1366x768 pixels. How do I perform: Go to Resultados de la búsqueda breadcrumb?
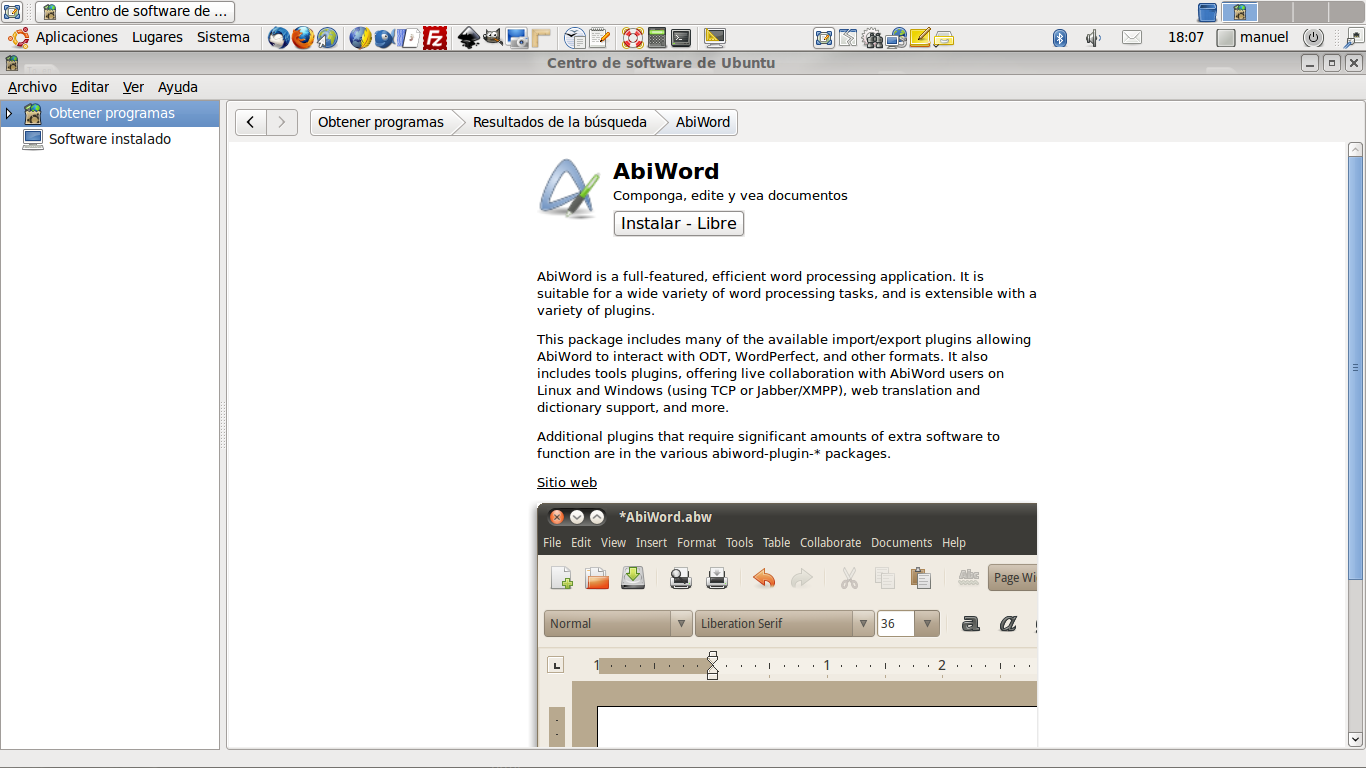(559, 122)
